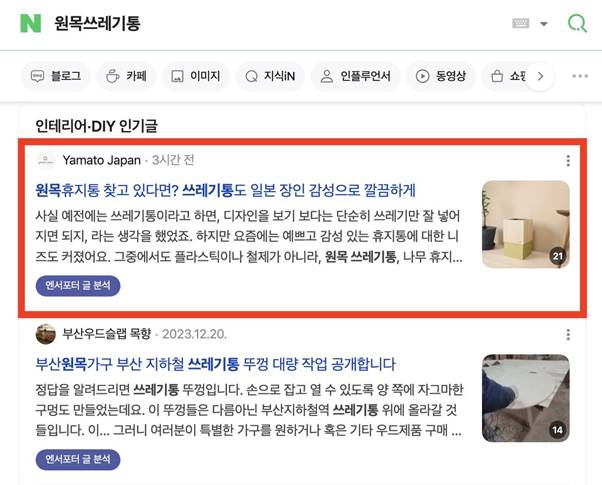Show more tabs with right chevron
Viewport: 602px width, 485px height.
pyautogui.click(x=540, y=76)
